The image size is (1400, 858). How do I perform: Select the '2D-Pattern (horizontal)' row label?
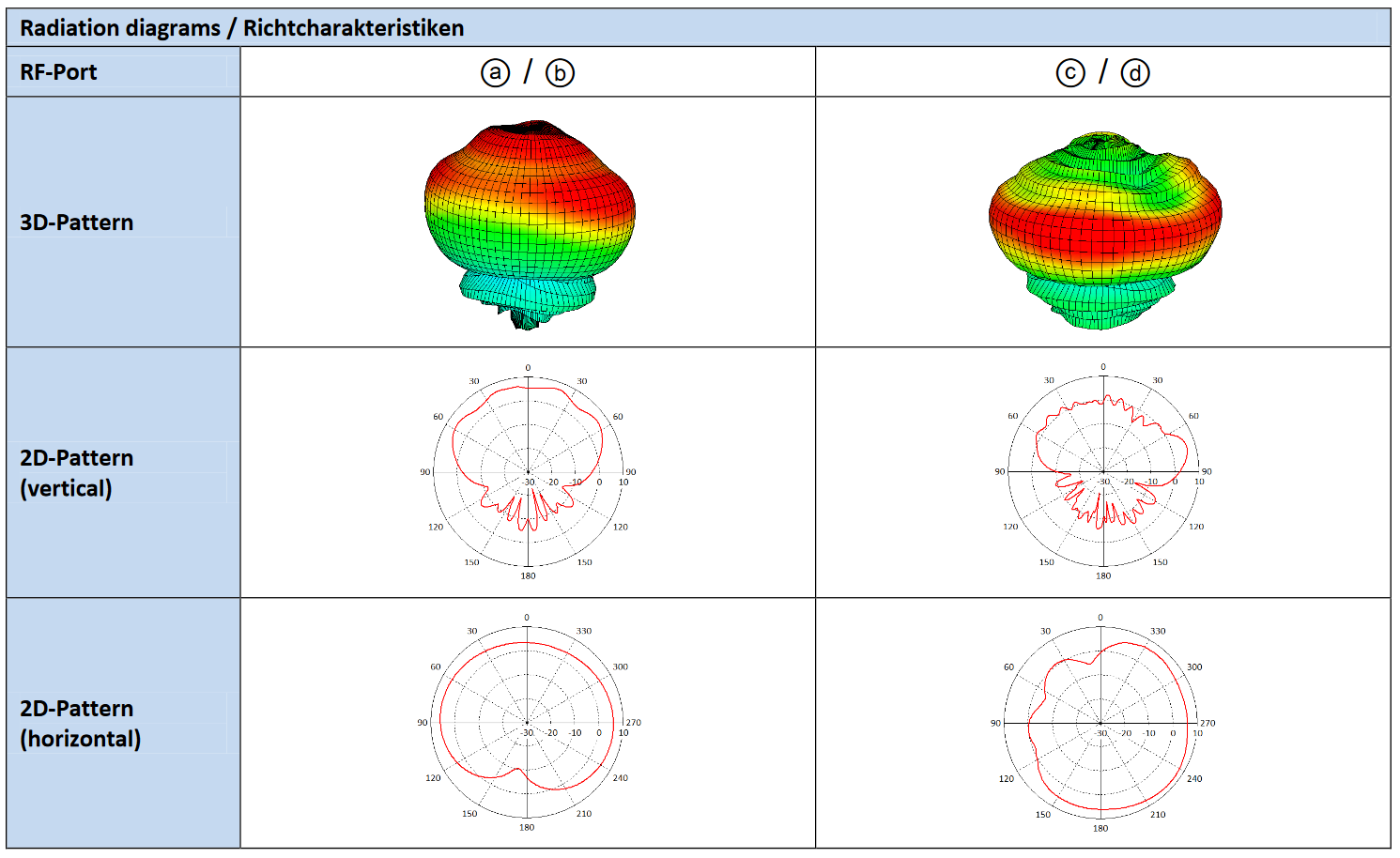tap(81, 724)
